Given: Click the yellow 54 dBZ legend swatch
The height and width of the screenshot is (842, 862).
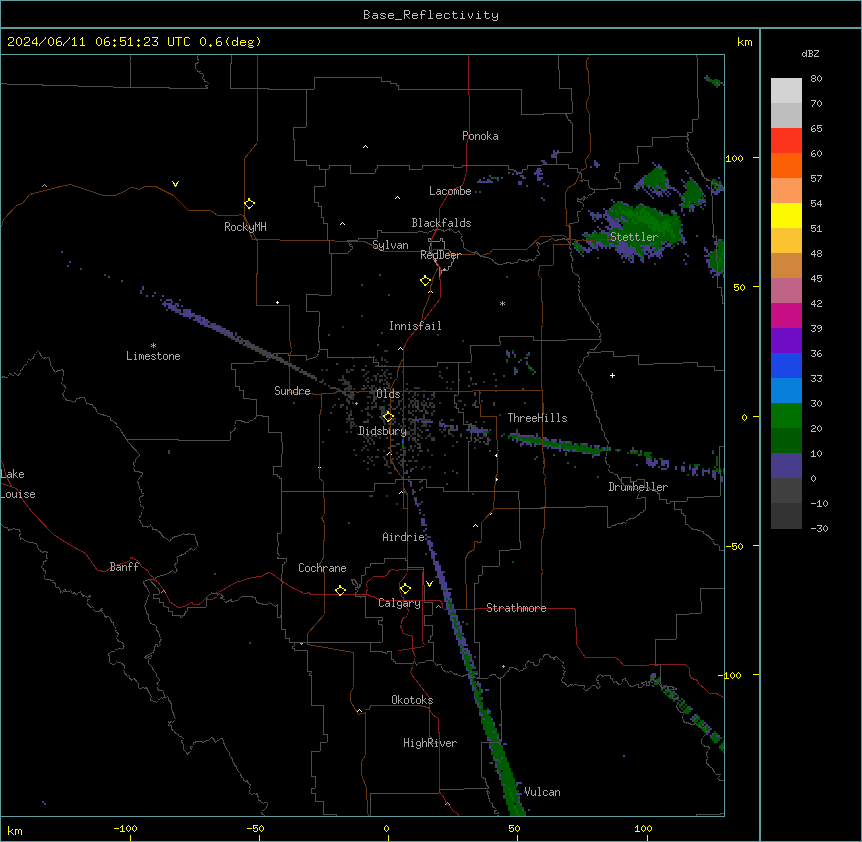Looking at the screenshot, I should (x=786, y=215).
